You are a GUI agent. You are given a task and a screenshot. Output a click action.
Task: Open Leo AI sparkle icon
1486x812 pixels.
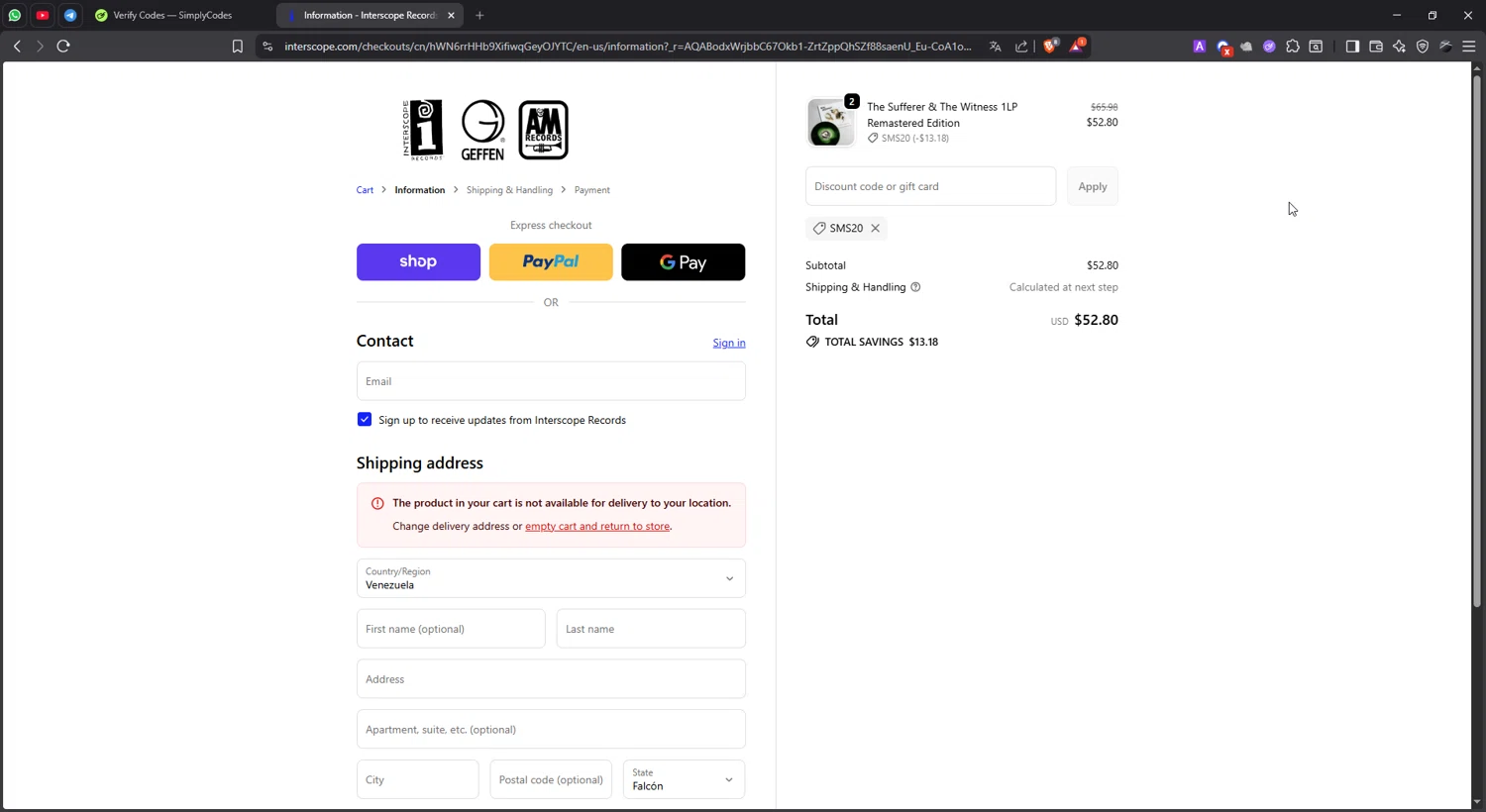click(x=1399, y=46)
